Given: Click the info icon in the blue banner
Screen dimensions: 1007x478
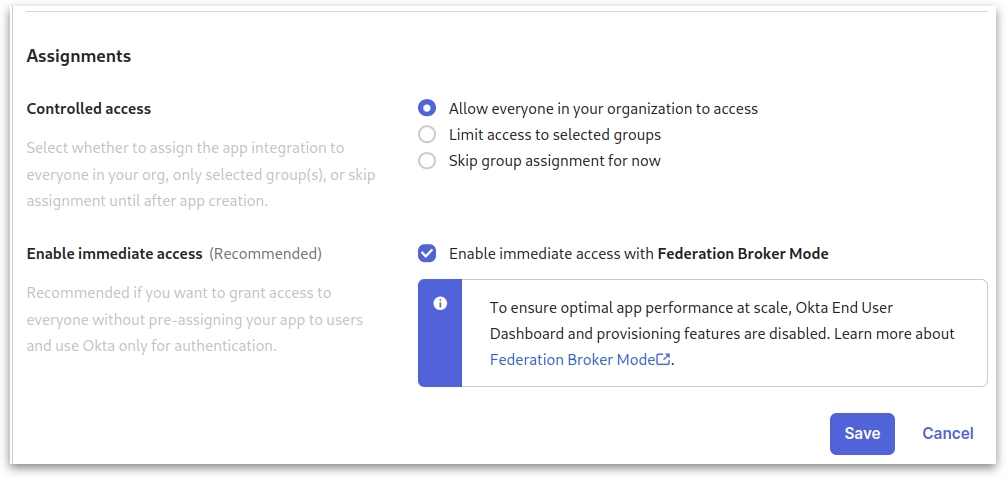Looking at the screenshot, I should tap(440, 304).
